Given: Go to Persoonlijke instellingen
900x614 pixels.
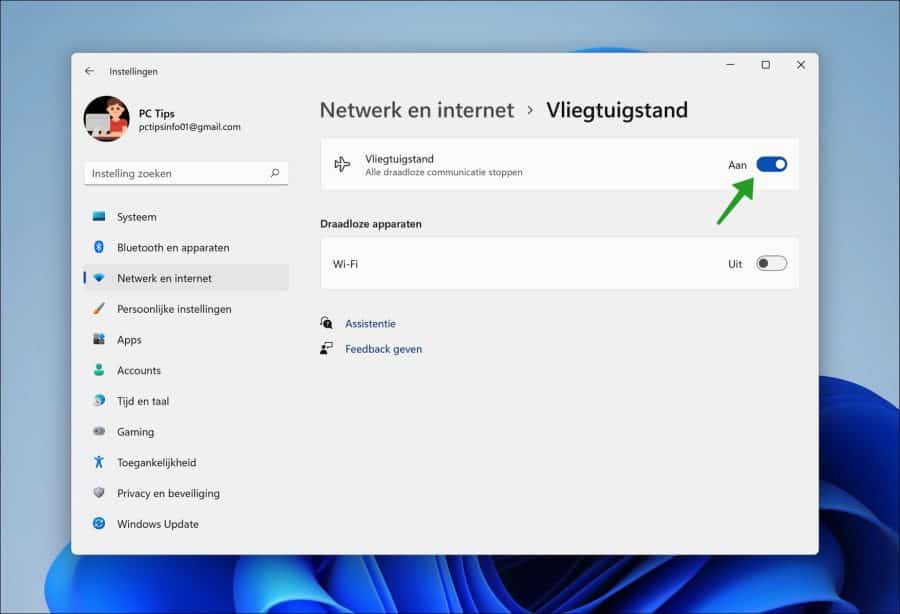Looking at the screenshot, I should pos(186,309).
